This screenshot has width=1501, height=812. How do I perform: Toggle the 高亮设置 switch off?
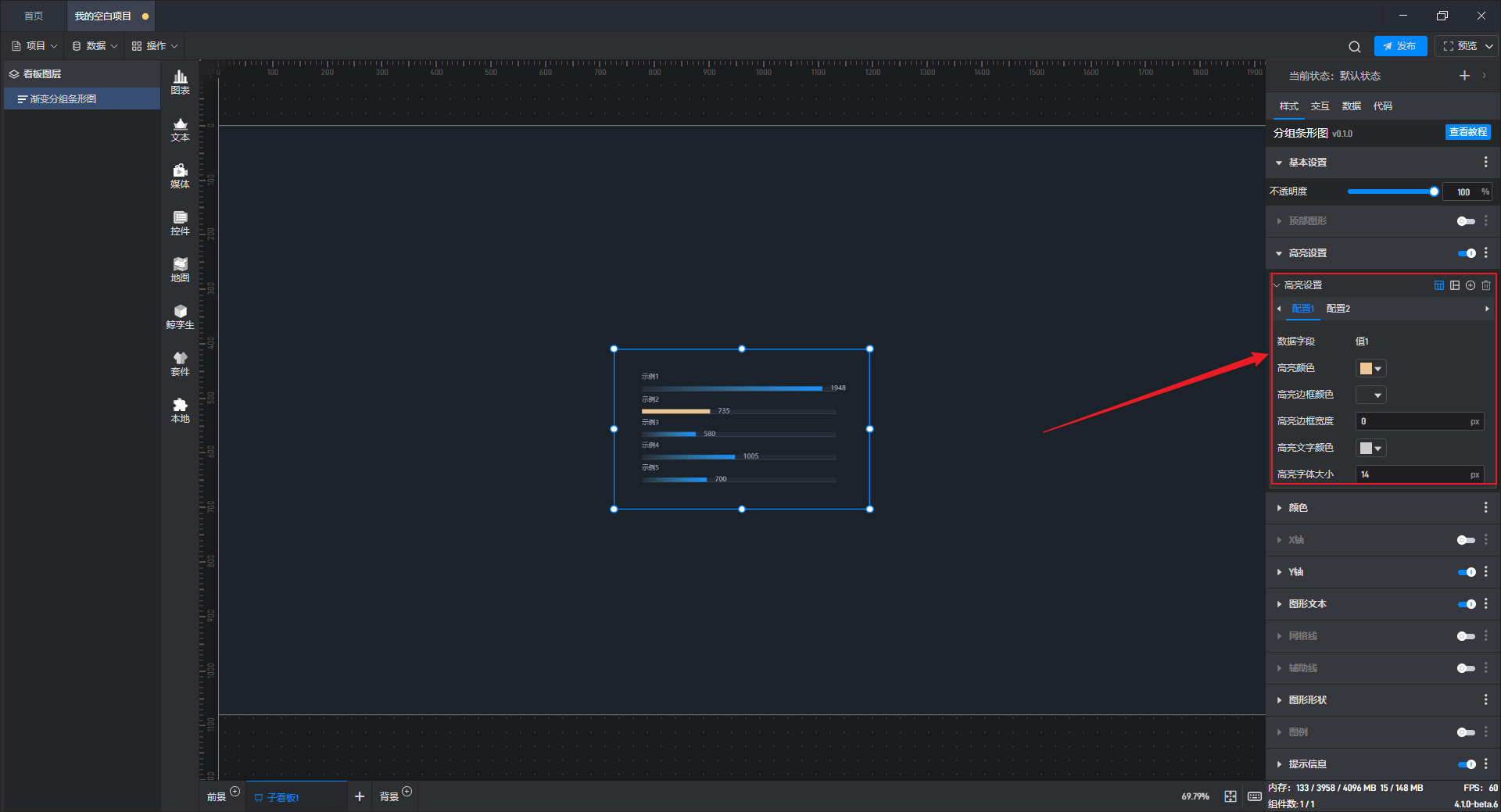1467,253
